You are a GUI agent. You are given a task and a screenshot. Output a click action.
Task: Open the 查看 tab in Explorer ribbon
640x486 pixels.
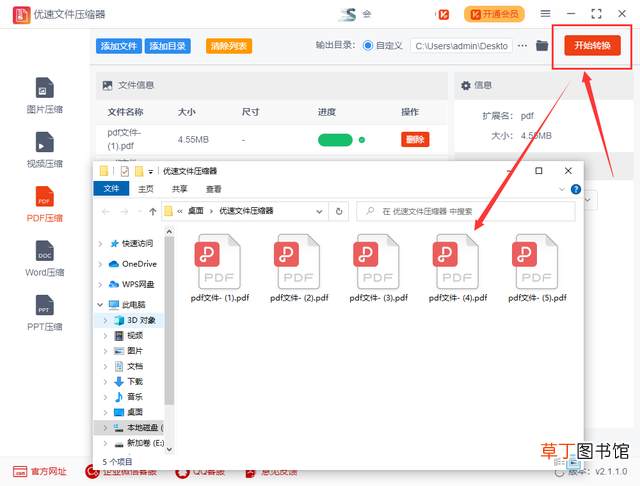click(213, 189)
